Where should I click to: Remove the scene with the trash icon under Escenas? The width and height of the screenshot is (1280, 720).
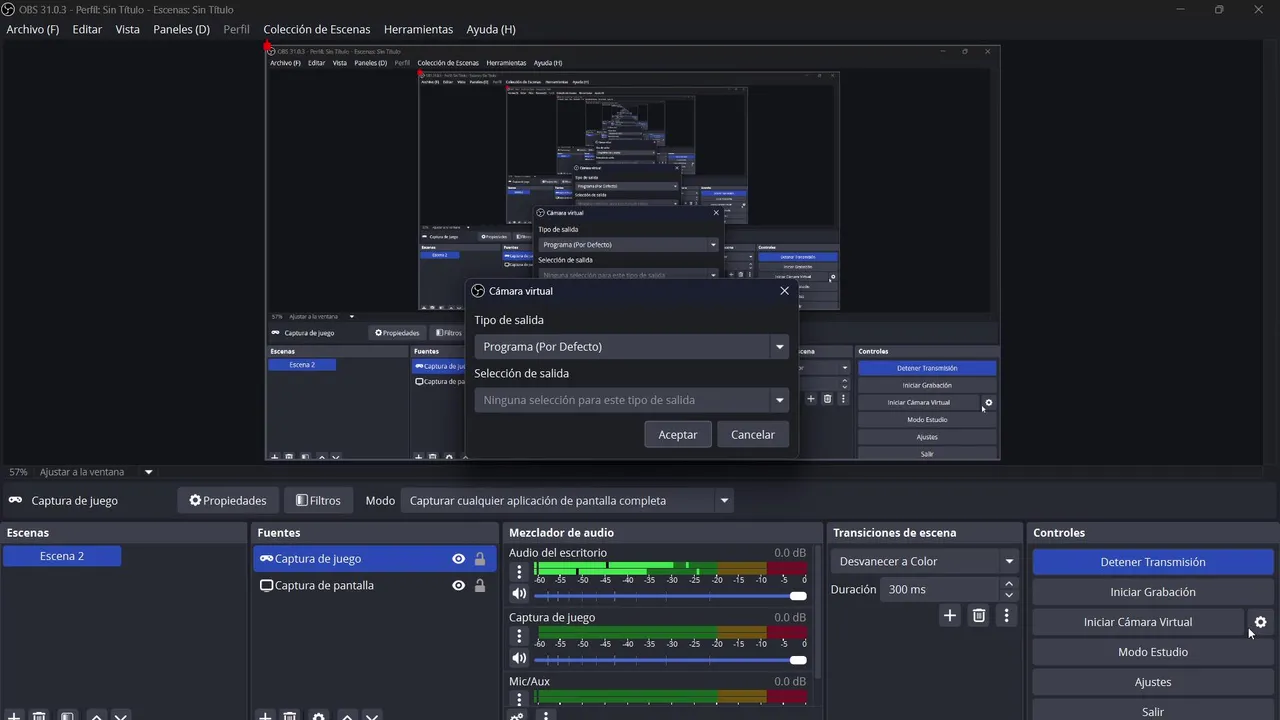click(x=39, y=715)
